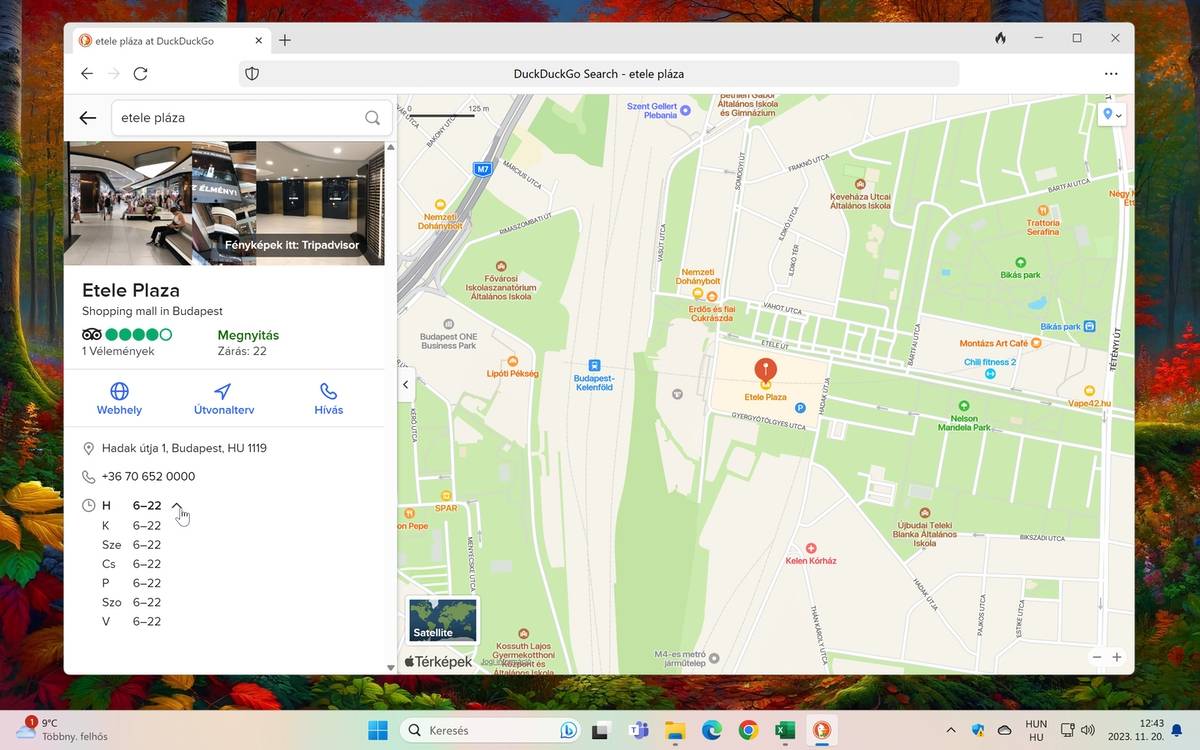Click the taskbar Keresés search box
This screenshot has height=750, width=1200.
click(x=488, y=730)
